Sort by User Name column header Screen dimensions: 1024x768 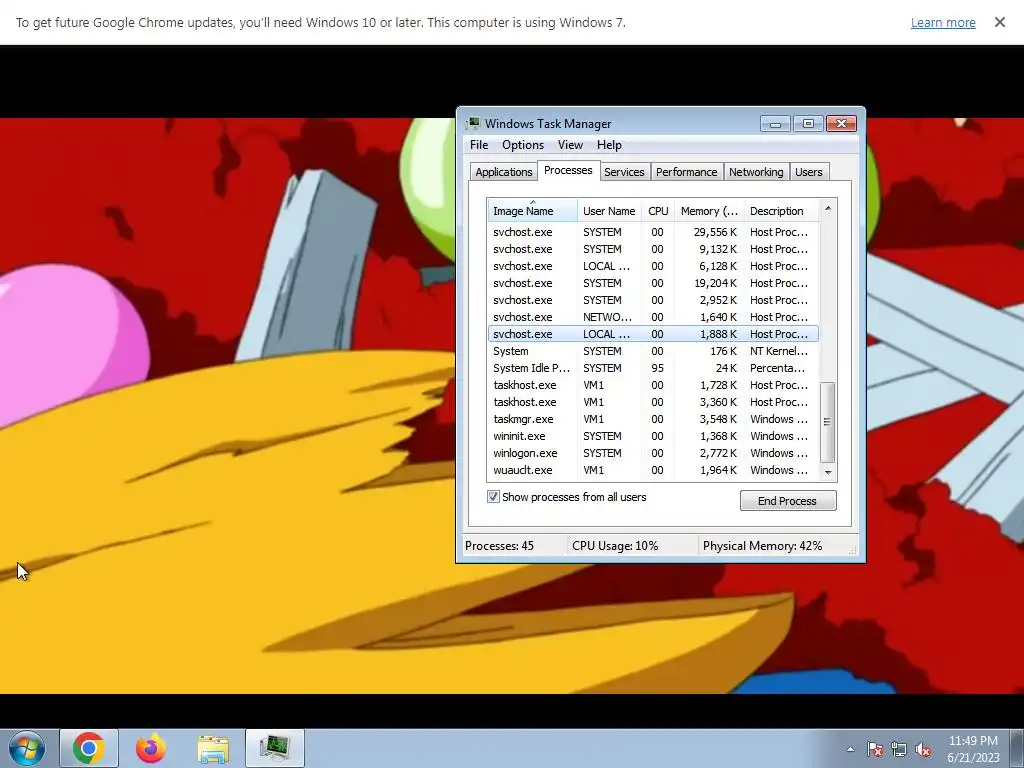point(609,211)
